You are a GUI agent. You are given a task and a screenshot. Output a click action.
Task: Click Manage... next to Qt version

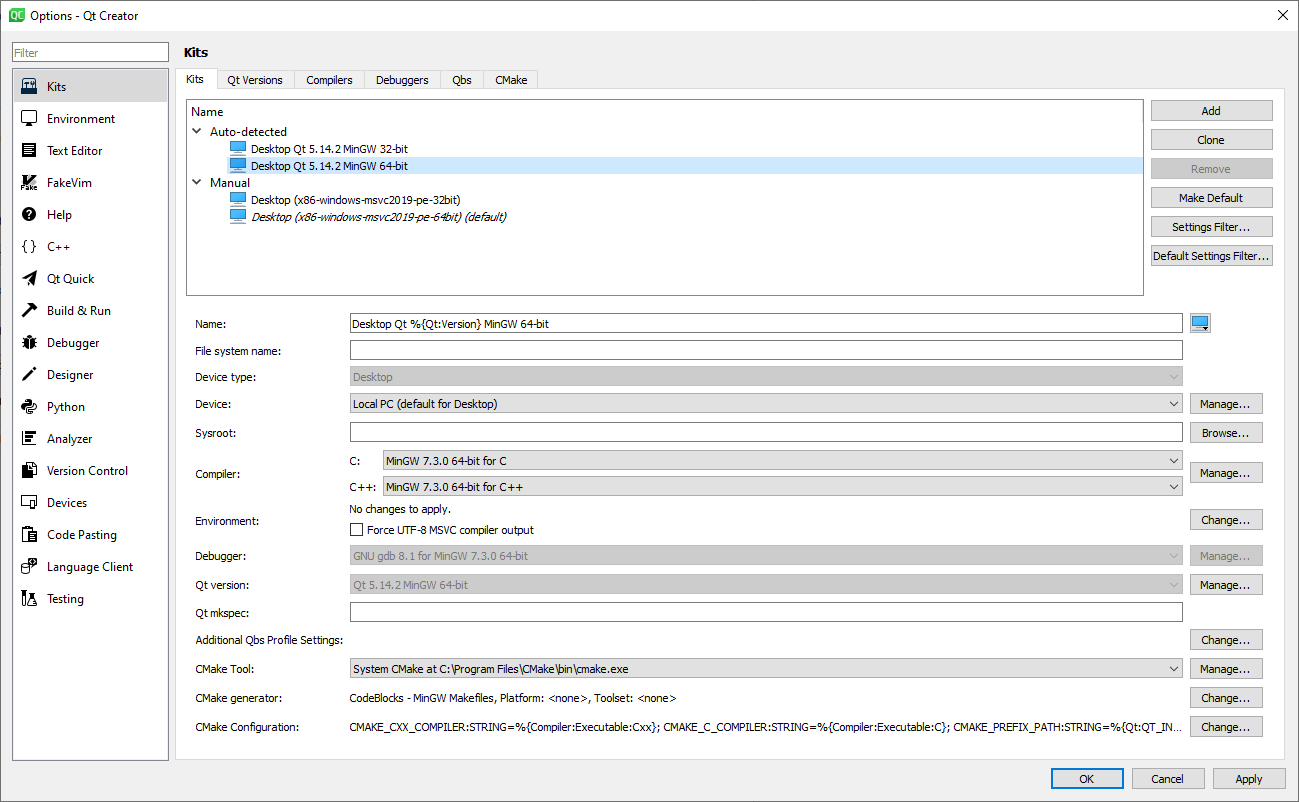coord(1226,585)
